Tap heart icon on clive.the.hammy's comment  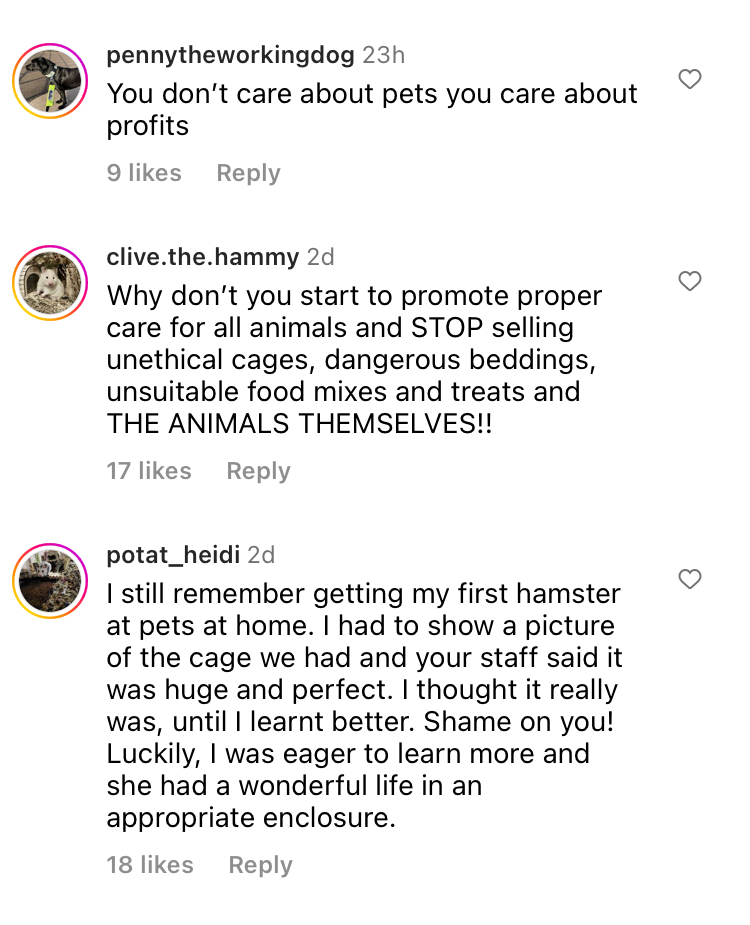coord(690,281)
